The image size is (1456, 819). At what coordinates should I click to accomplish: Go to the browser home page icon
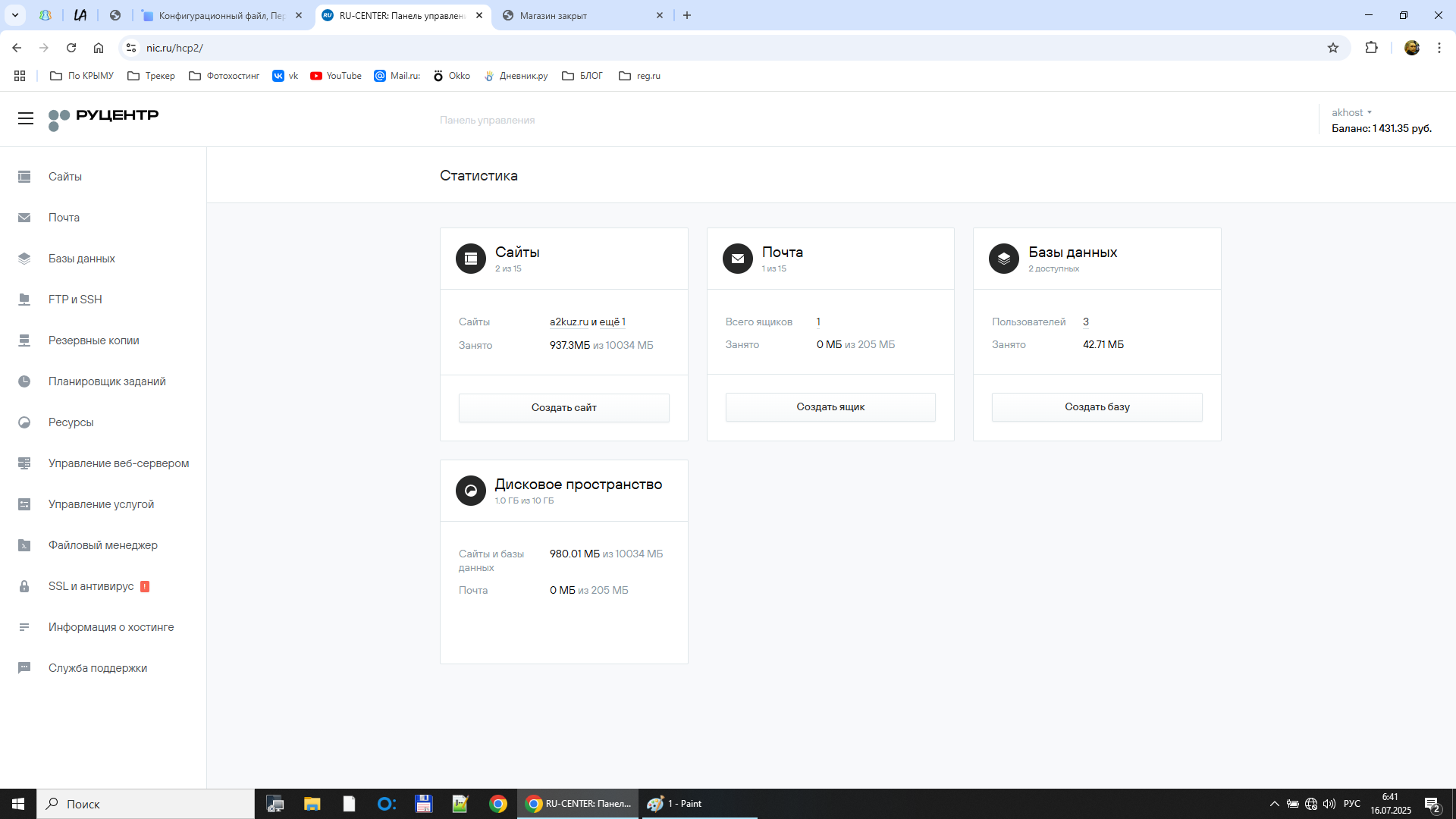coord(99,48)
